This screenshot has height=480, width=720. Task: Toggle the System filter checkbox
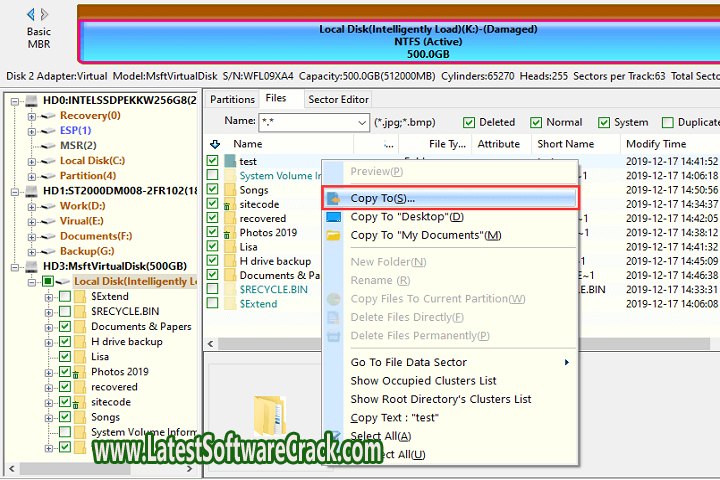coord(603,122)
